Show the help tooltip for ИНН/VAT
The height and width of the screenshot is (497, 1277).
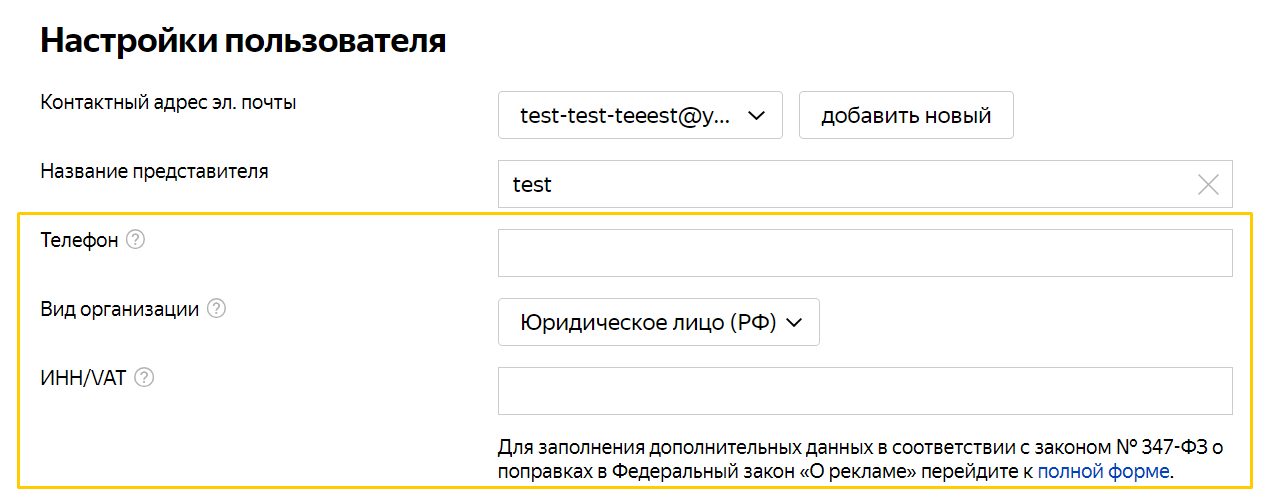coord(144,378)
